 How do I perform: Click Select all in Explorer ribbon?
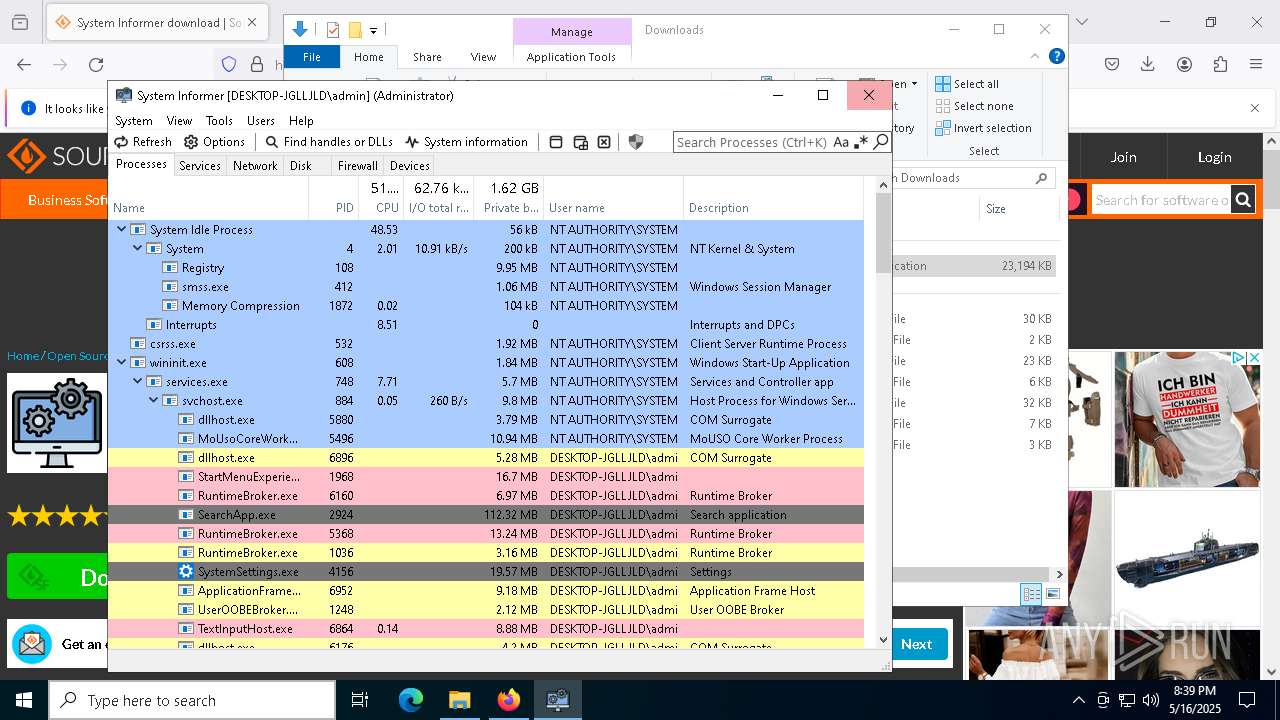click(967, 84)
